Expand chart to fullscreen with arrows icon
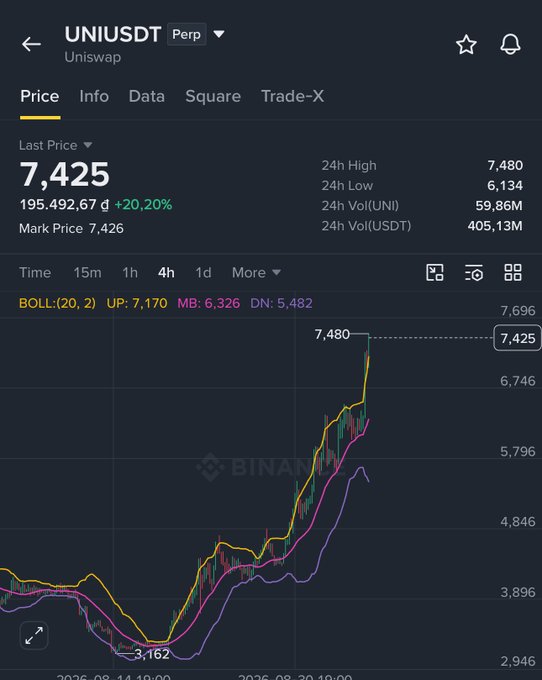 pyautogui.click(x=34, y=636)
